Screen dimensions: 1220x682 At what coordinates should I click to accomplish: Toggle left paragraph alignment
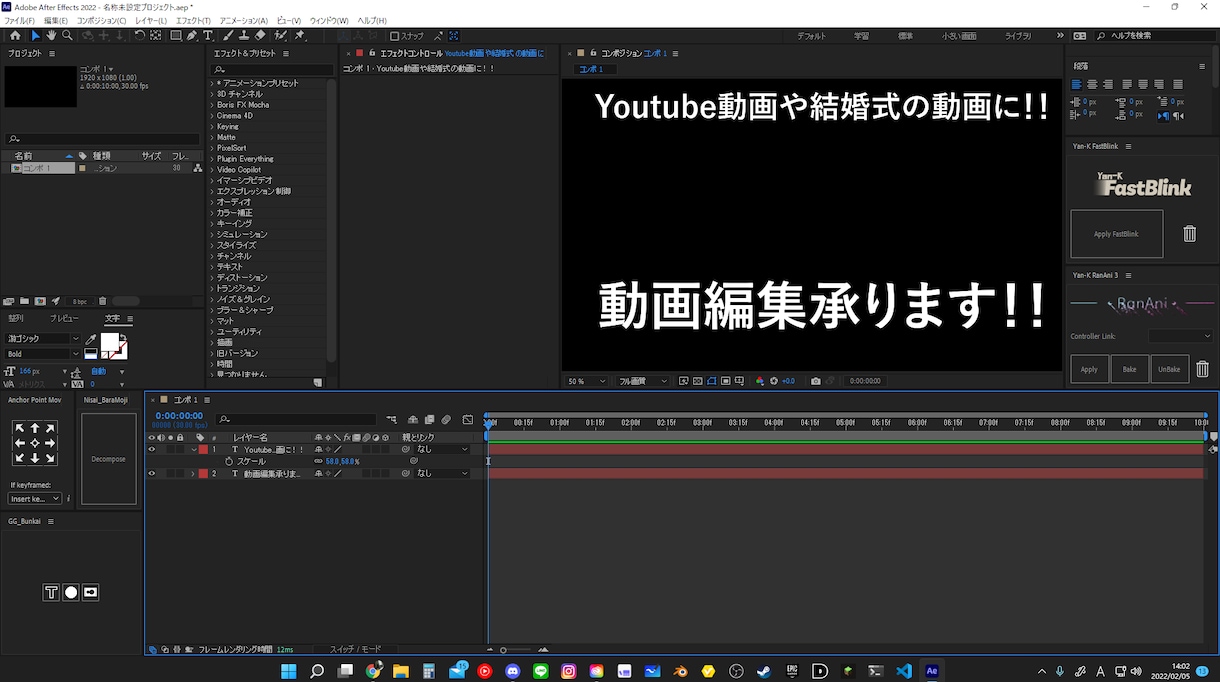(x=1077, y=85)
